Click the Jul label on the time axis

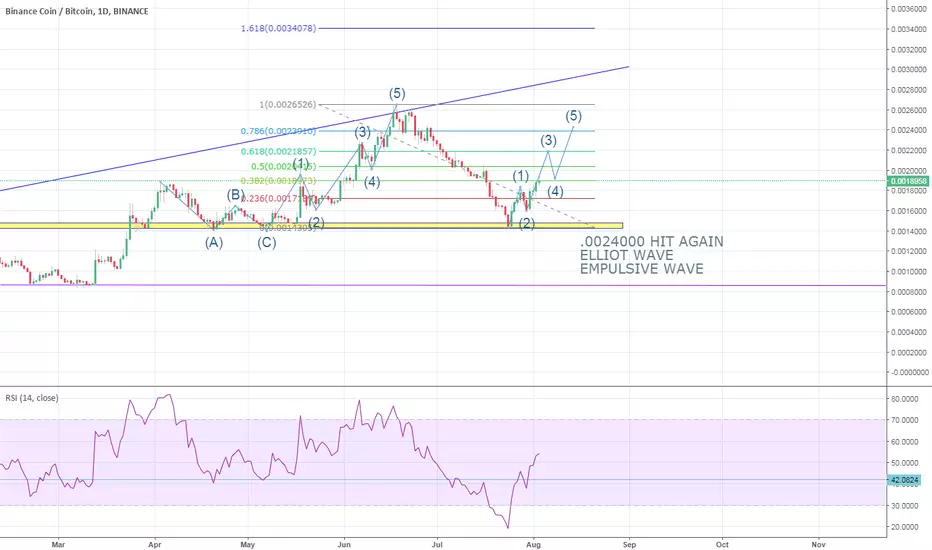(437, 544)
